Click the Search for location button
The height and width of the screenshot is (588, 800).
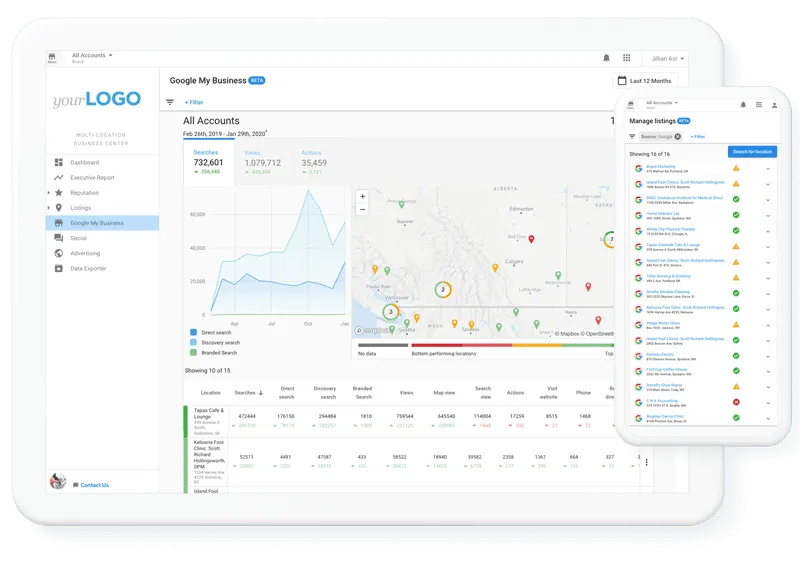click(753, 152)
